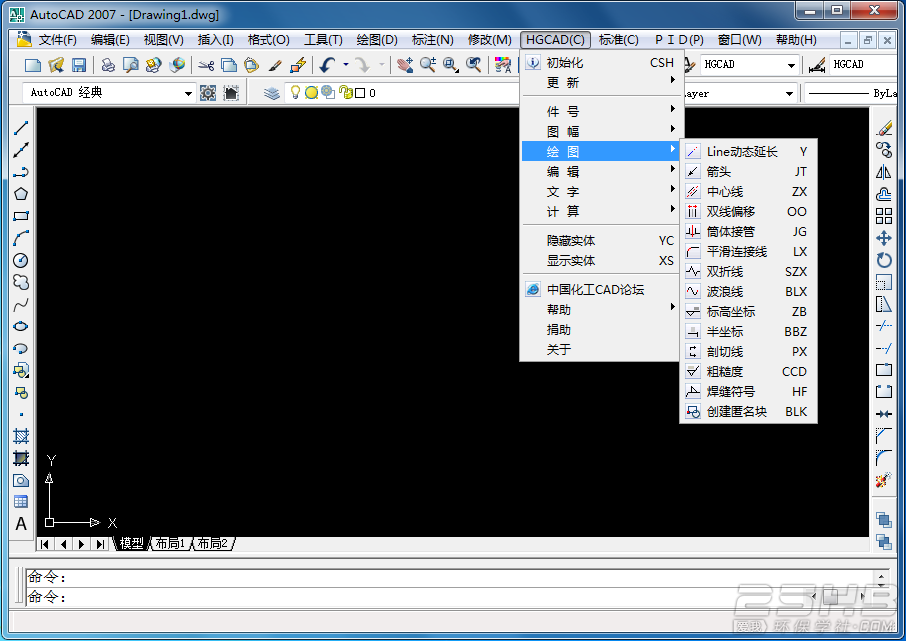Select the Spline tool
This screenshot has width=906, height=641.
tap(21, 305)
